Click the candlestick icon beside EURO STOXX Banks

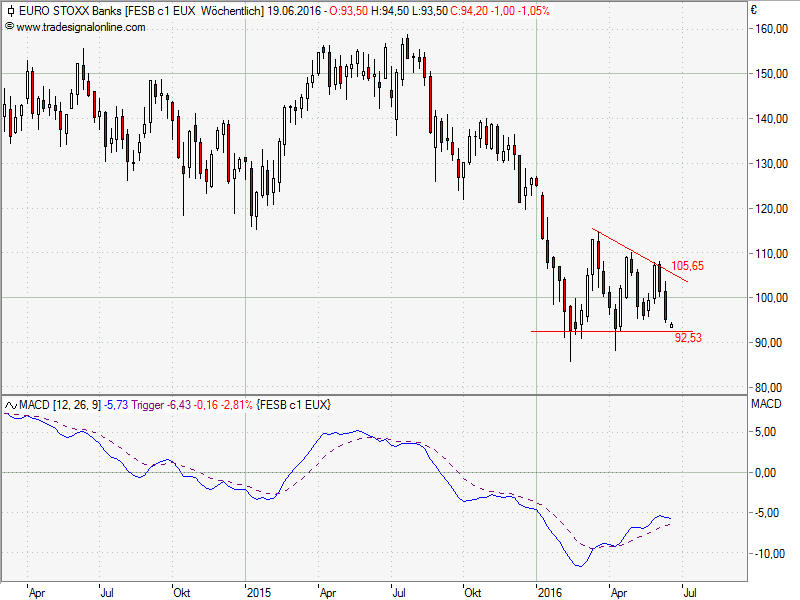point(9,11)
